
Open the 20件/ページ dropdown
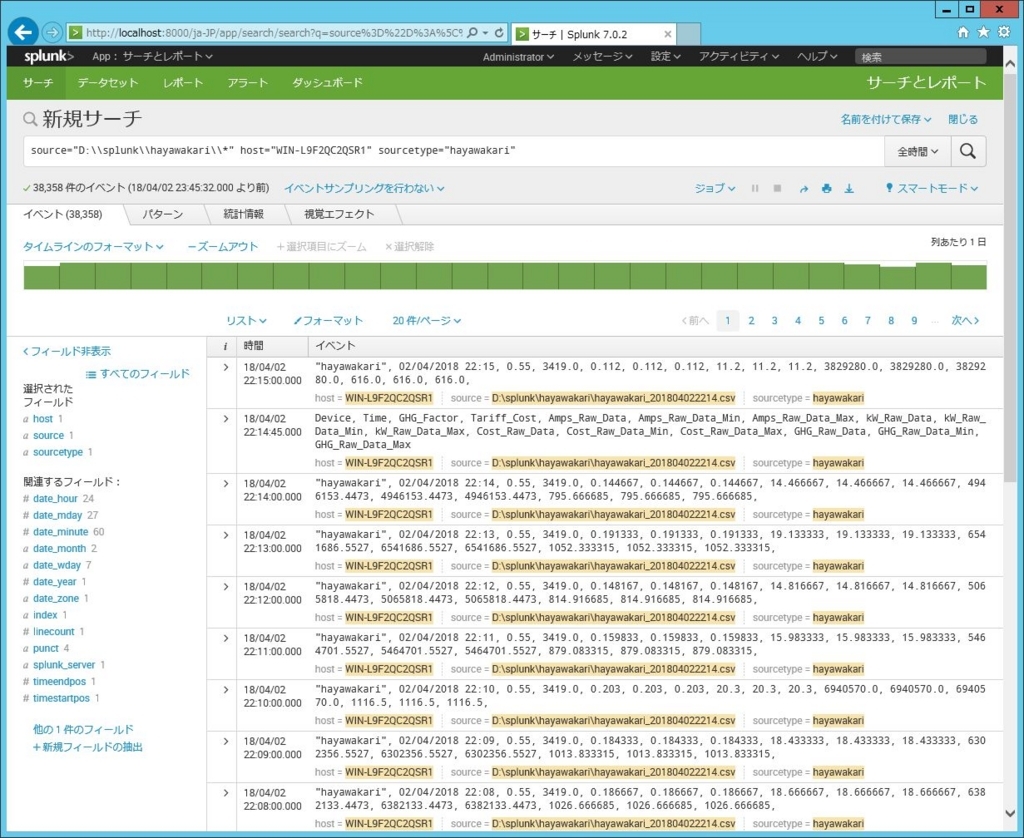[x=426, y=321]
